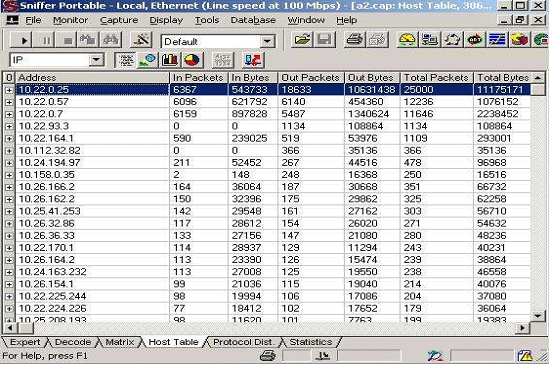
Task: Switch to pie chart view
Action: pos(192,60)
